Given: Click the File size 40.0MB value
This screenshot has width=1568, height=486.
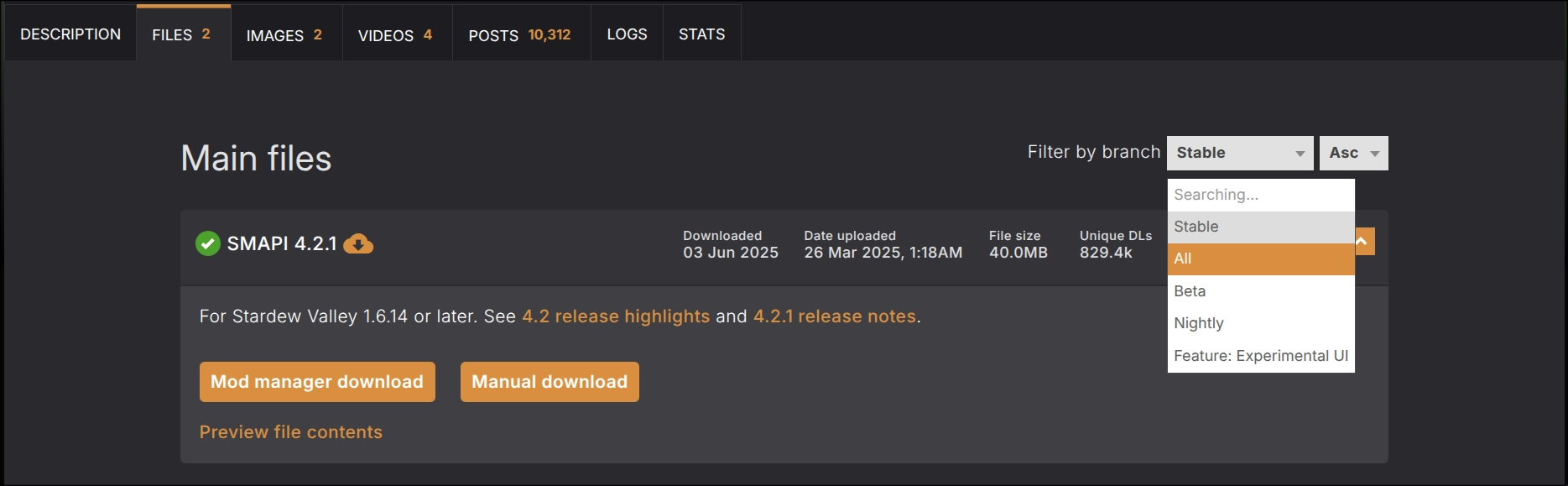Looking at the screenshot, I should click(1018, 253).
